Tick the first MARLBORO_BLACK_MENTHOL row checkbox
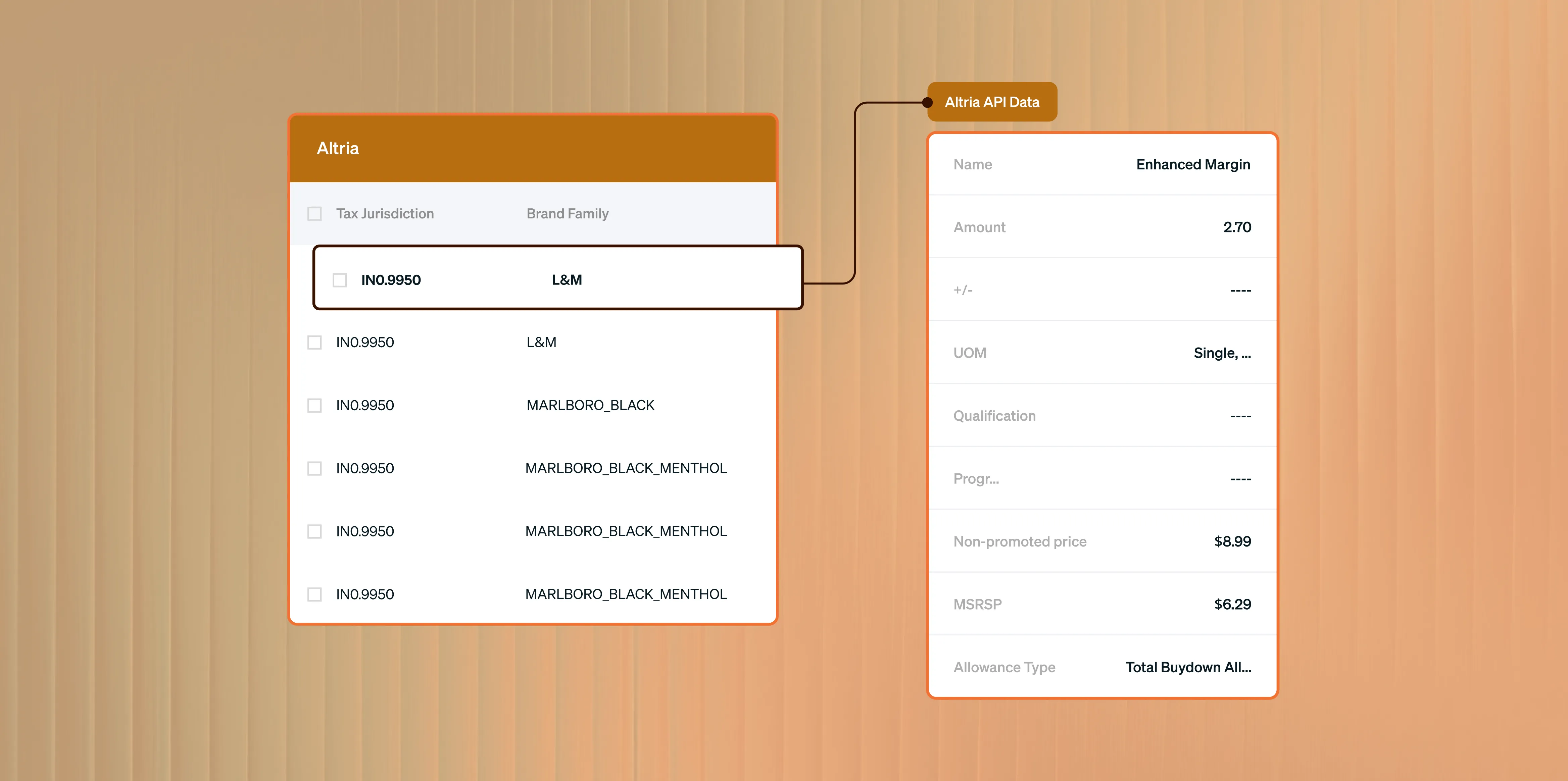The image size is (1568, 781). [314, 468]
